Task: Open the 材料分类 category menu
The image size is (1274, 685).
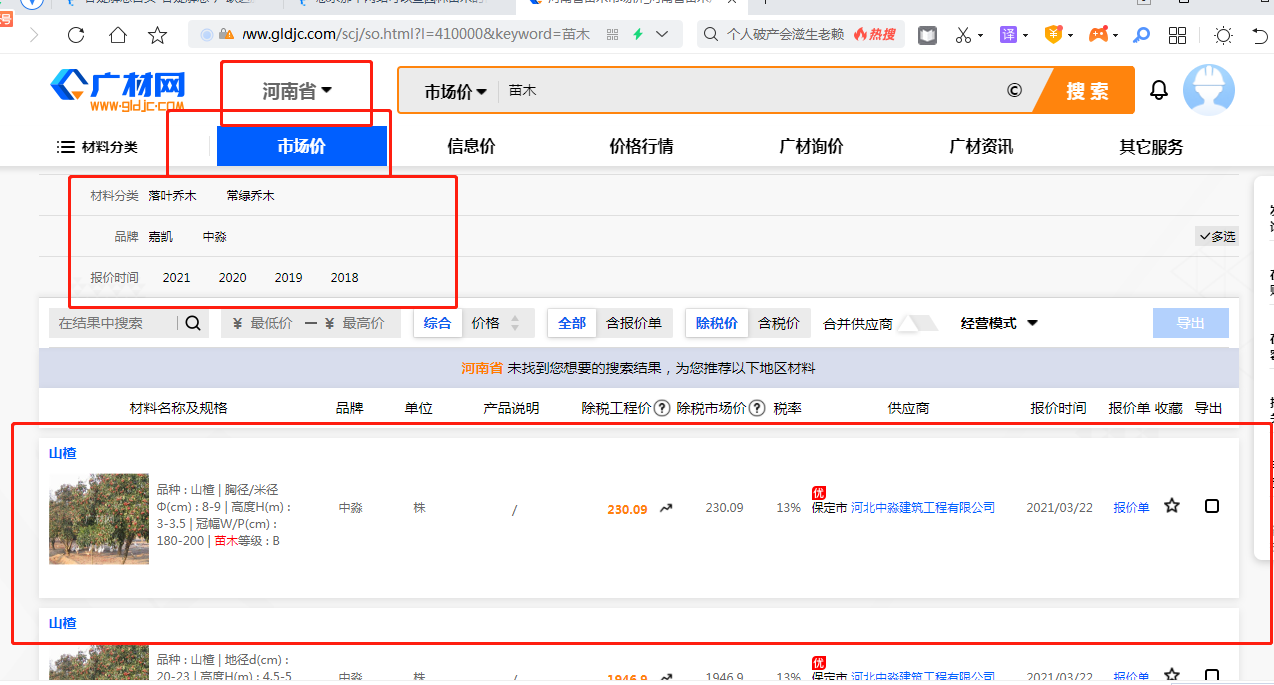Action: click(97, 147)
